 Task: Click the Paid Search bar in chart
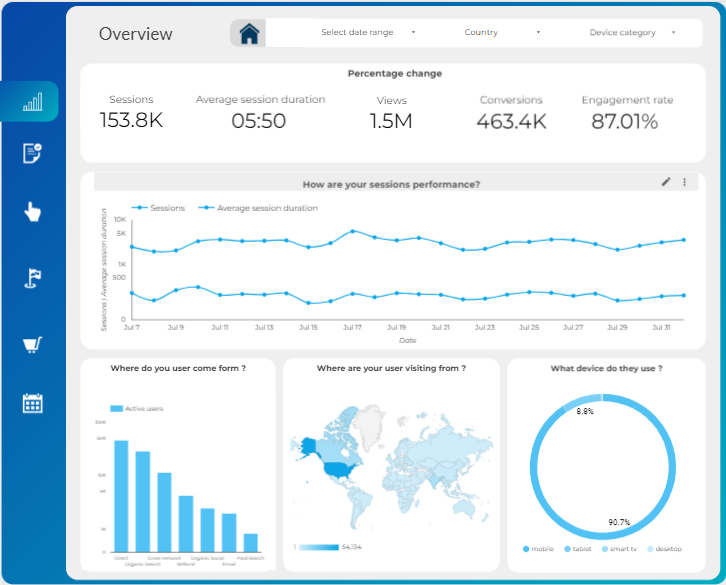click(x=250, y=543)
